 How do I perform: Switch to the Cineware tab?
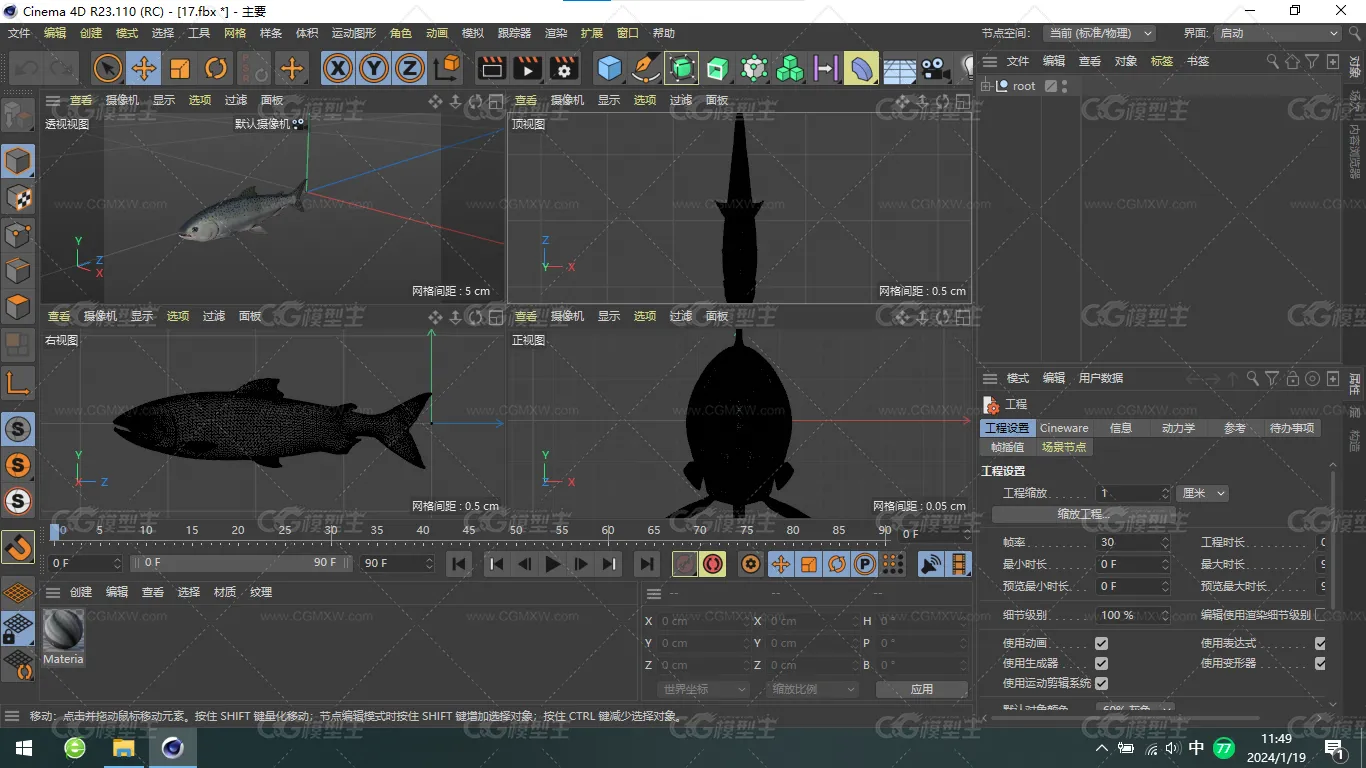click(x=1064, y=428)
